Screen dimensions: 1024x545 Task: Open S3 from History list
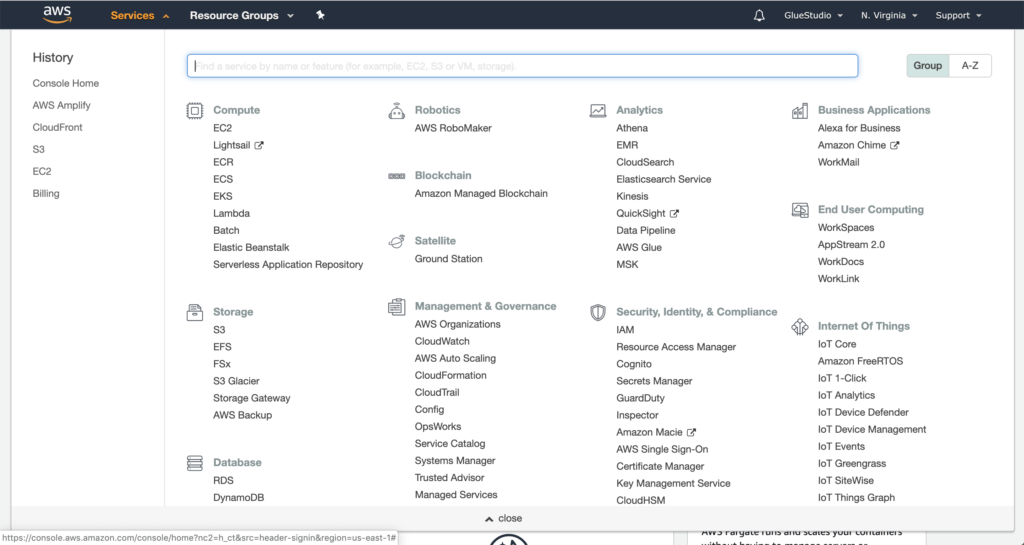[39, 149]
